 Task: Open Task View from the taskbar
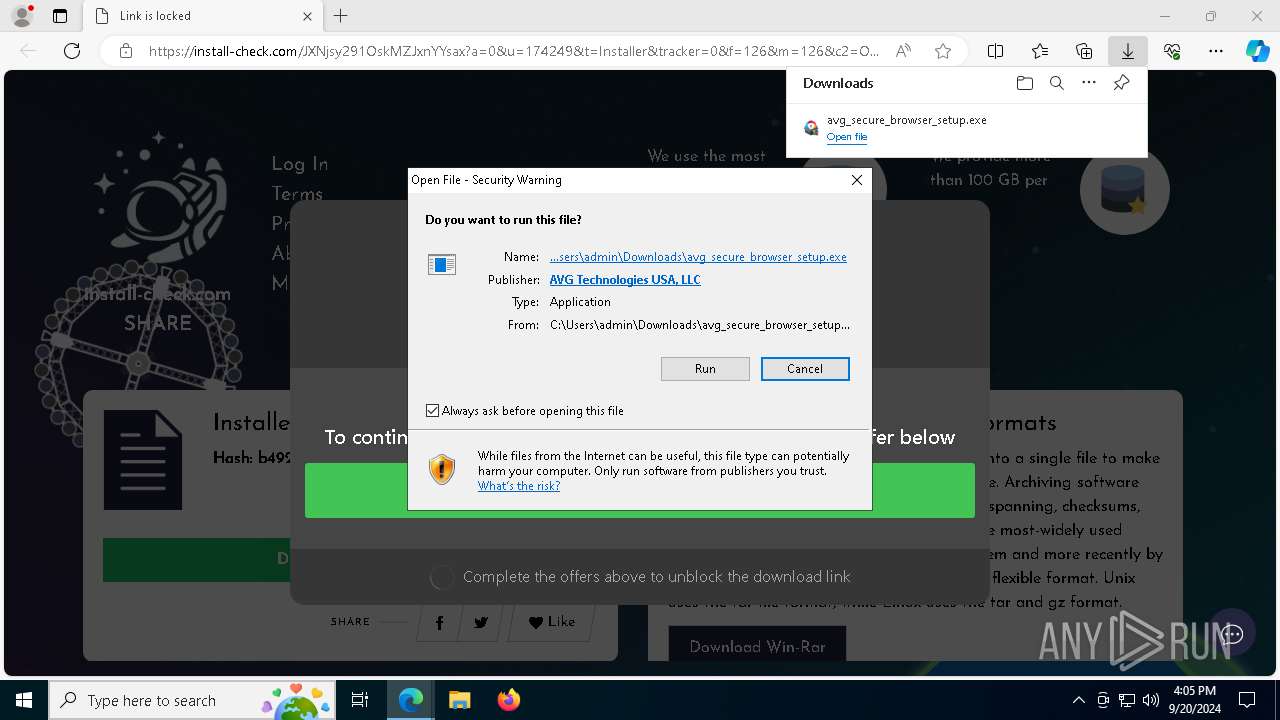(360, 700)
